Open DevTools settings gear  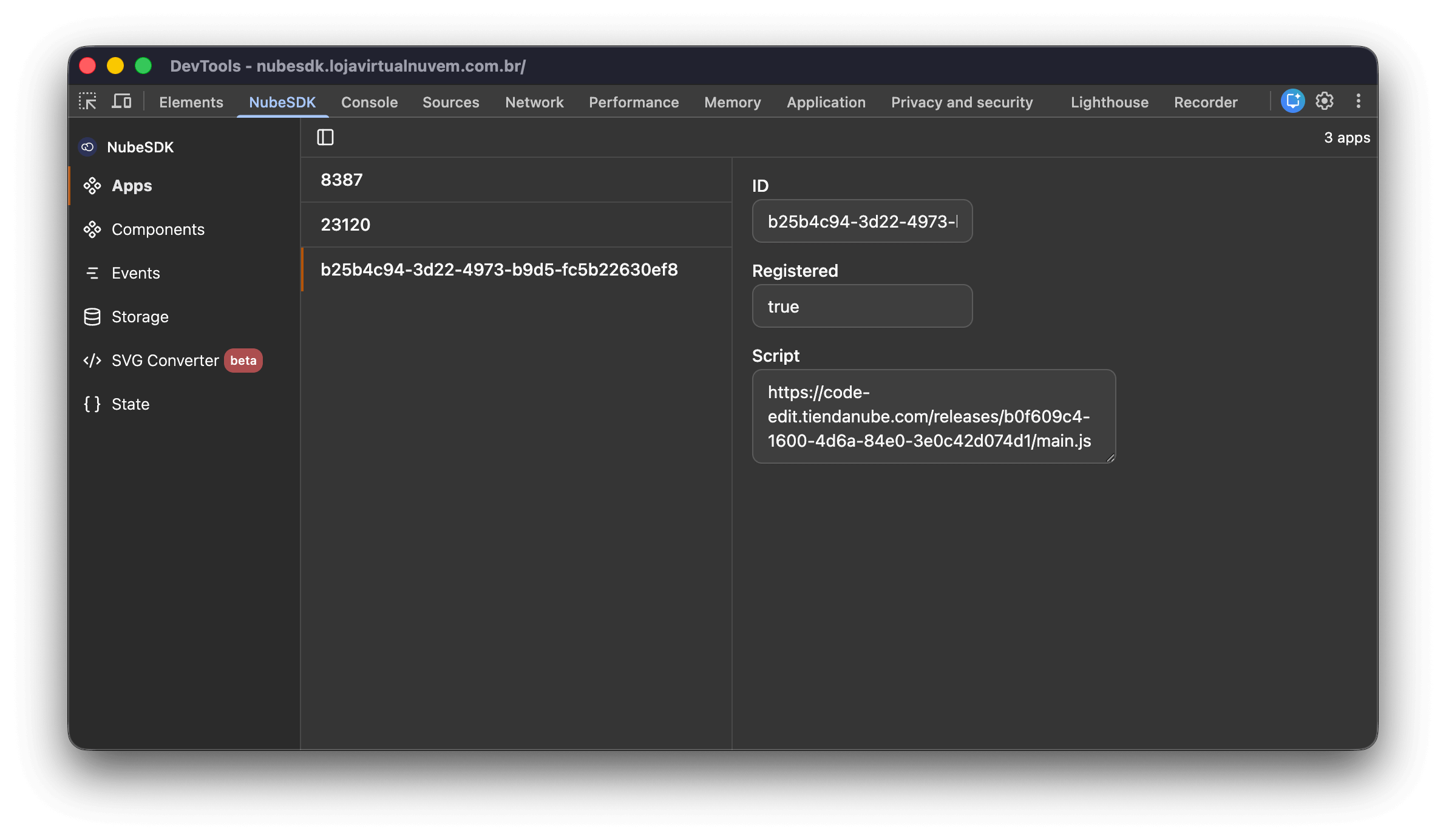[1324, 101]
